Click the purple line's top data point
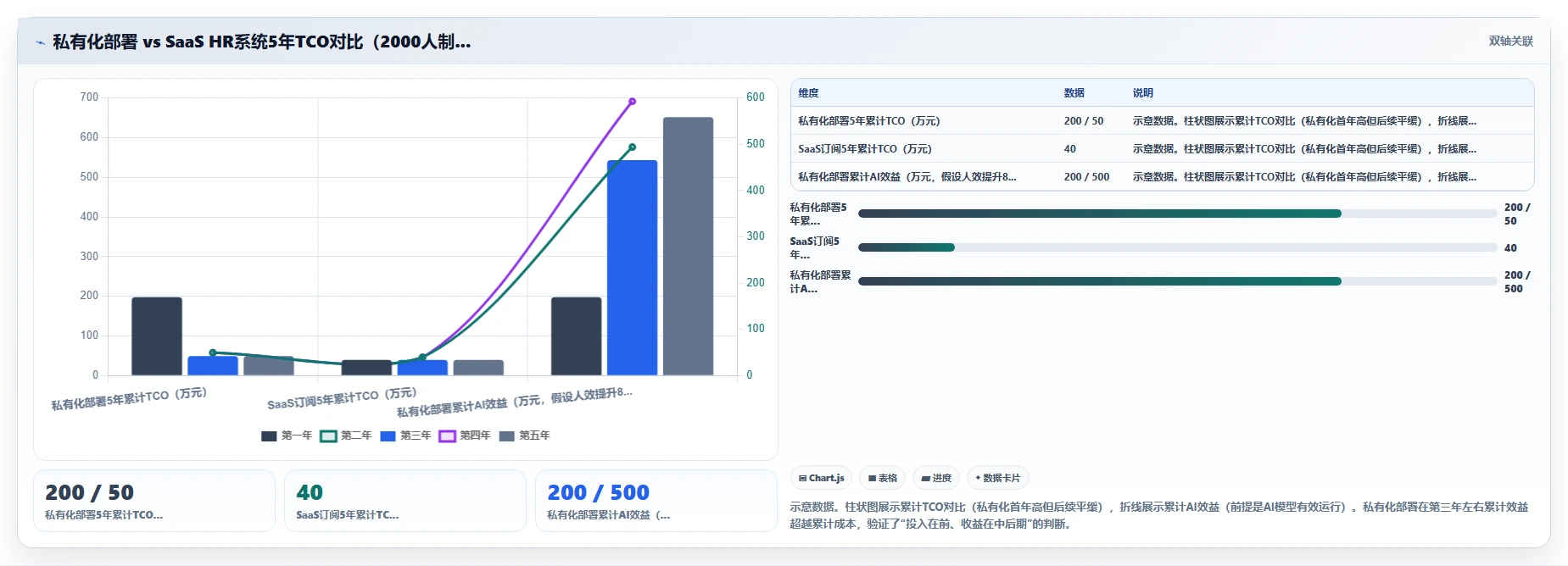Viewport: 1568px width, 566px height. 632,102
